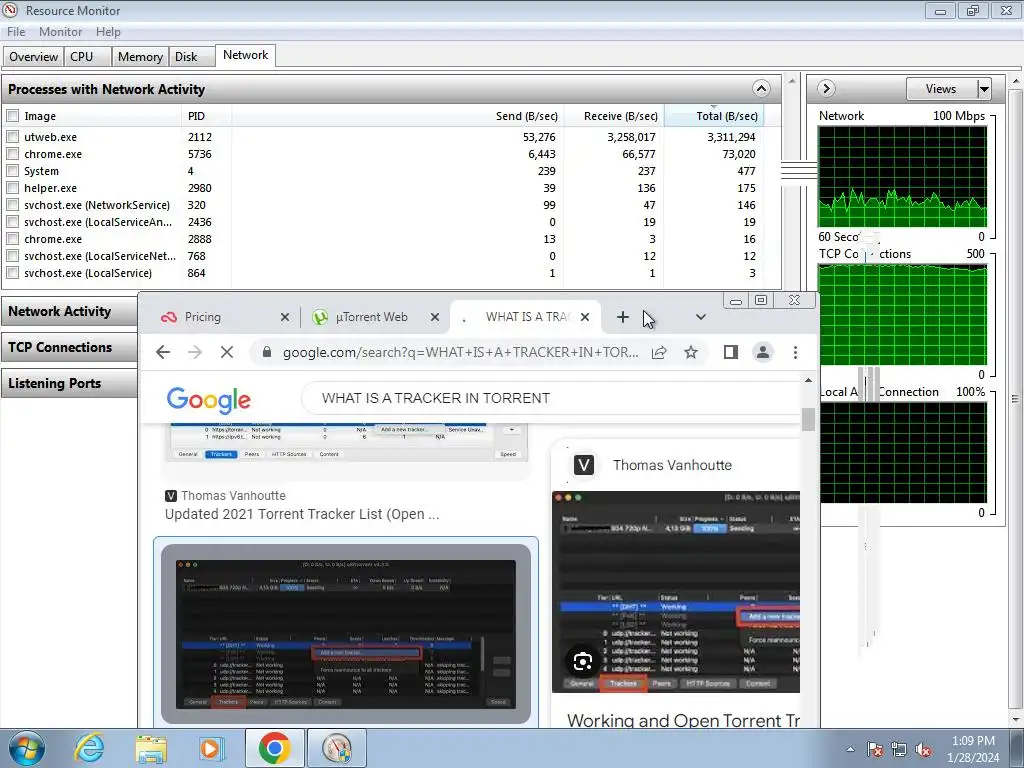Click Resource Monitor taskbar gauge icon

pyautogui.click(x=336, y=748)
